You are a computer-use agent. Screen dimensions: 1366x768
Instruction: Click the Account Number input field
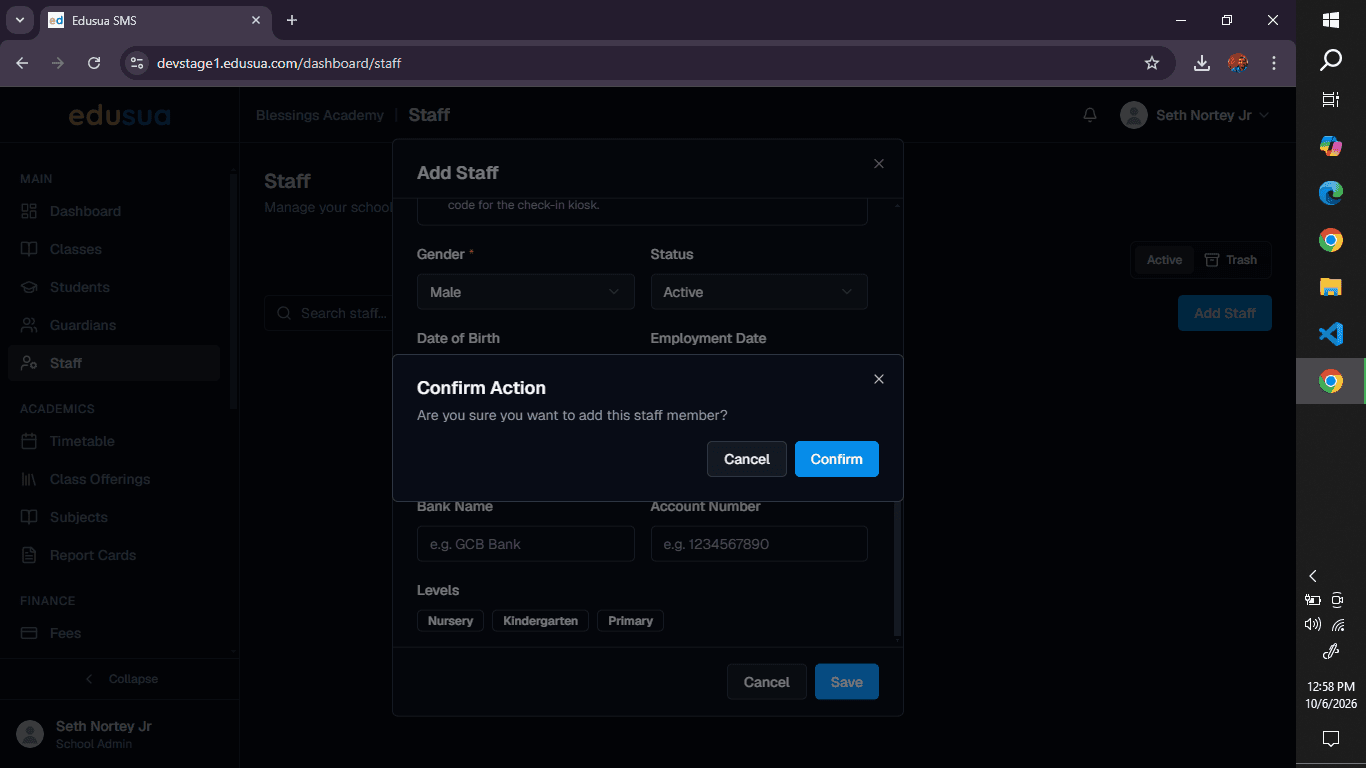759,544
